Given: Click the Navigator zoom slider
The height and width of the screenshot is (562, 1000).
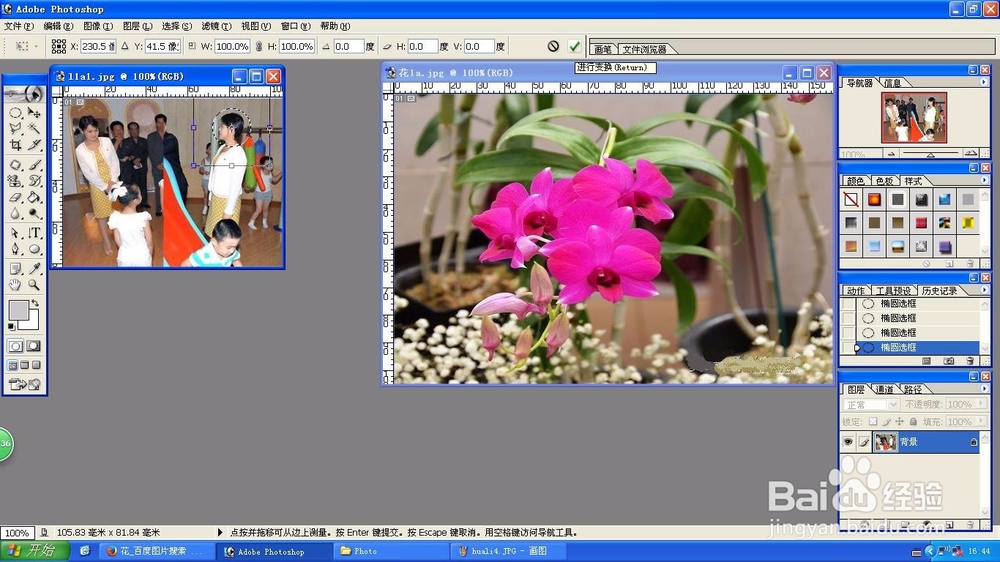Looking at the screenshot, I should [930, 154].
